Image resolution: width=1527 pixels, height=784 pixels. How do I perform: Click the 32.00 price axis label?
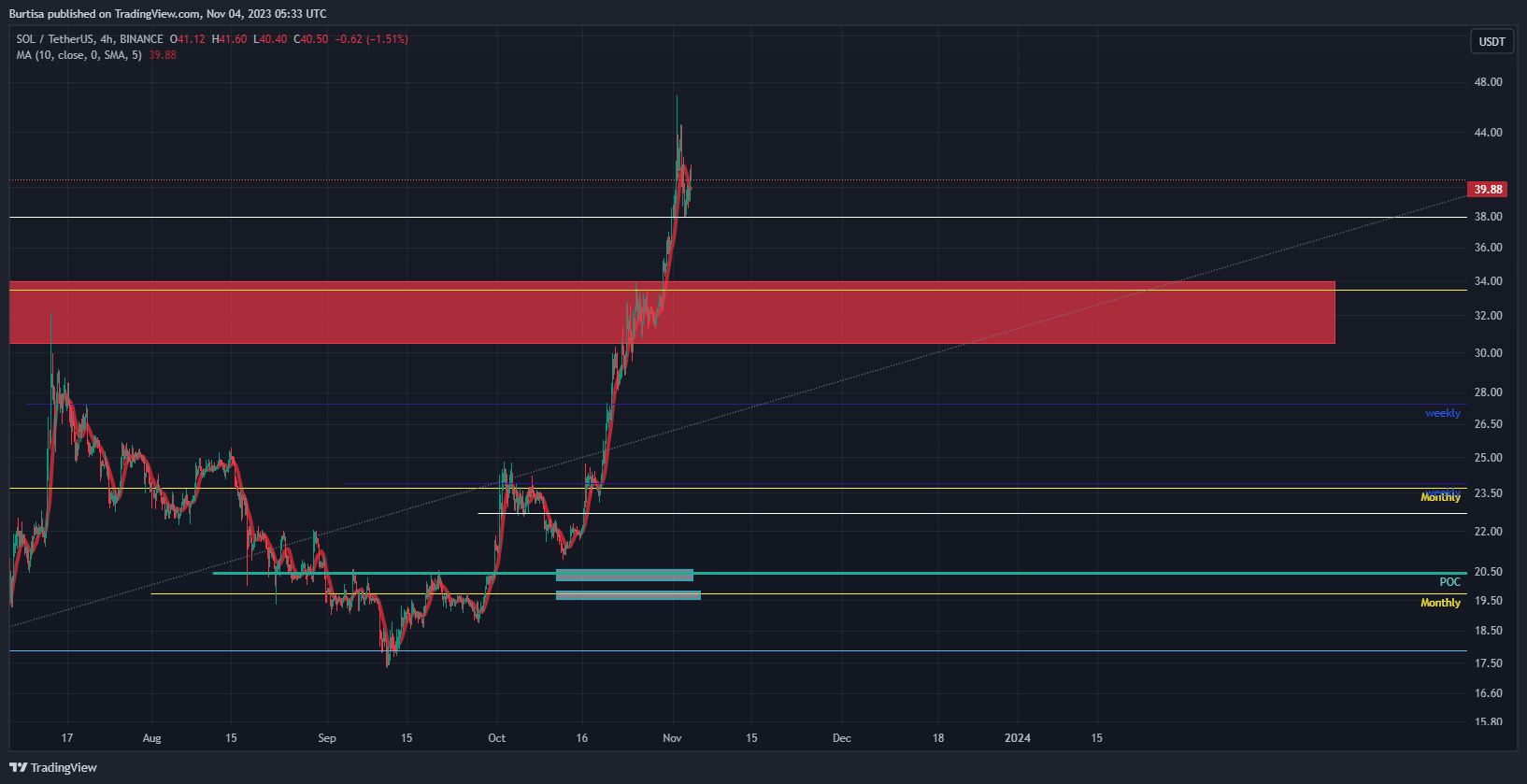[x=1488, y=316]
